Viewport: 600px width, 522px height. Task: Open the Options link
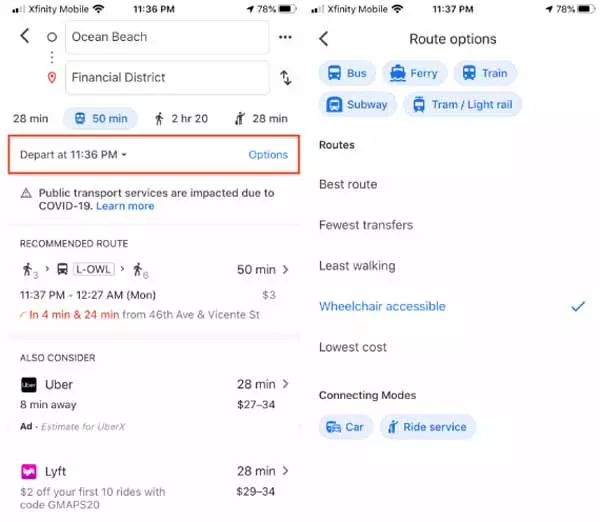point(268,155)
